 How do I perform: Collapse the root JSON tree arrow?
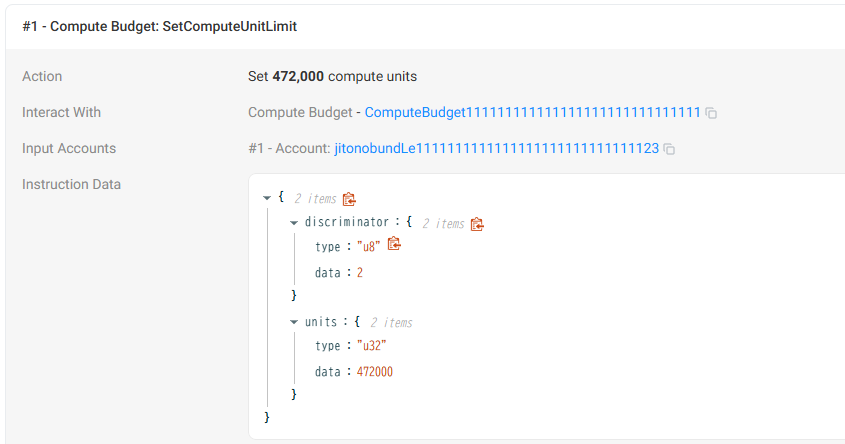pos(267,198)
